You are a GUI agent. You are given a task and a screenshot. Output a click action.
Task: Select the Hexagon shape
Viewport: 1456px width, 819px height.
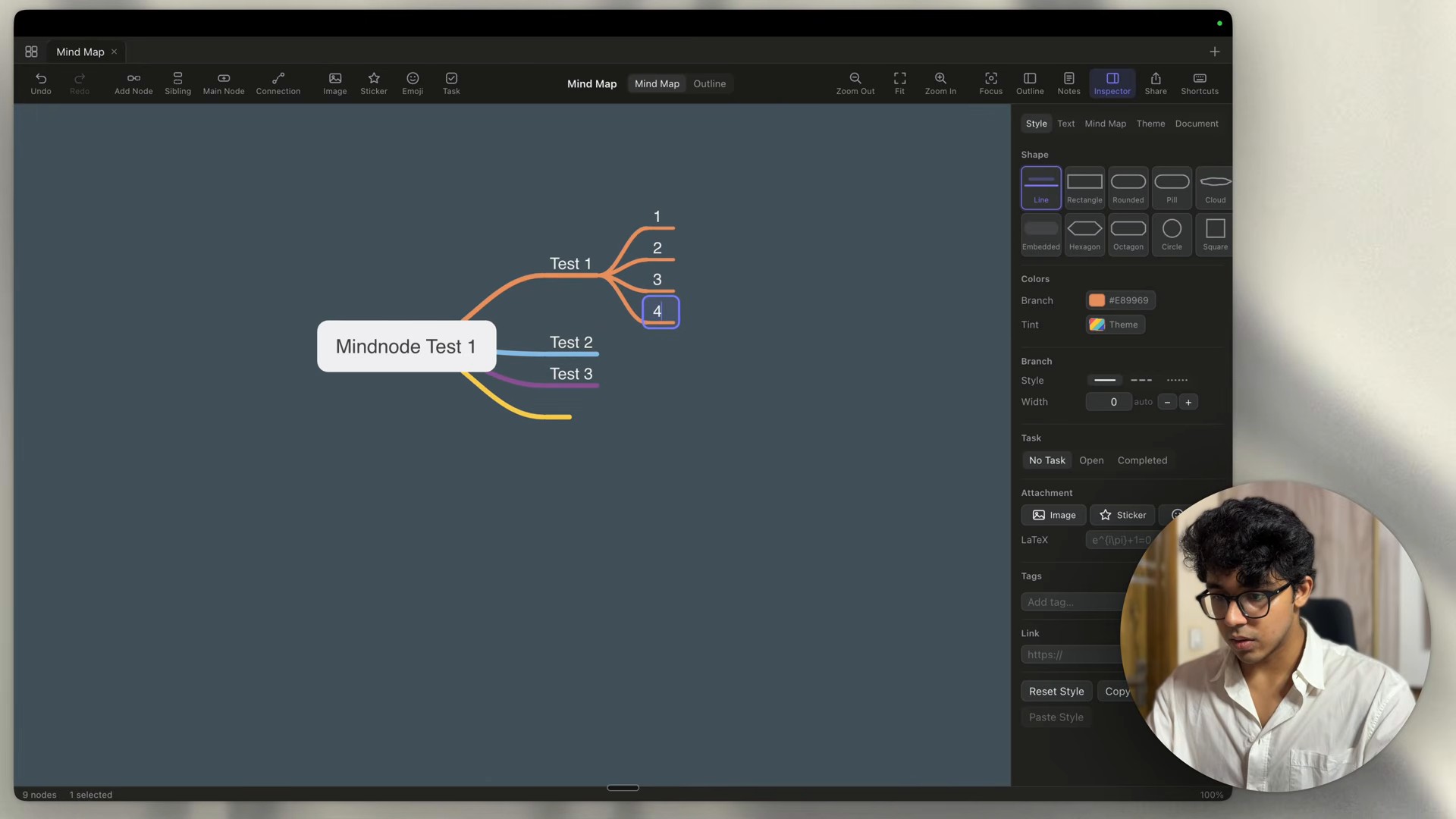tap(1084, 234)
